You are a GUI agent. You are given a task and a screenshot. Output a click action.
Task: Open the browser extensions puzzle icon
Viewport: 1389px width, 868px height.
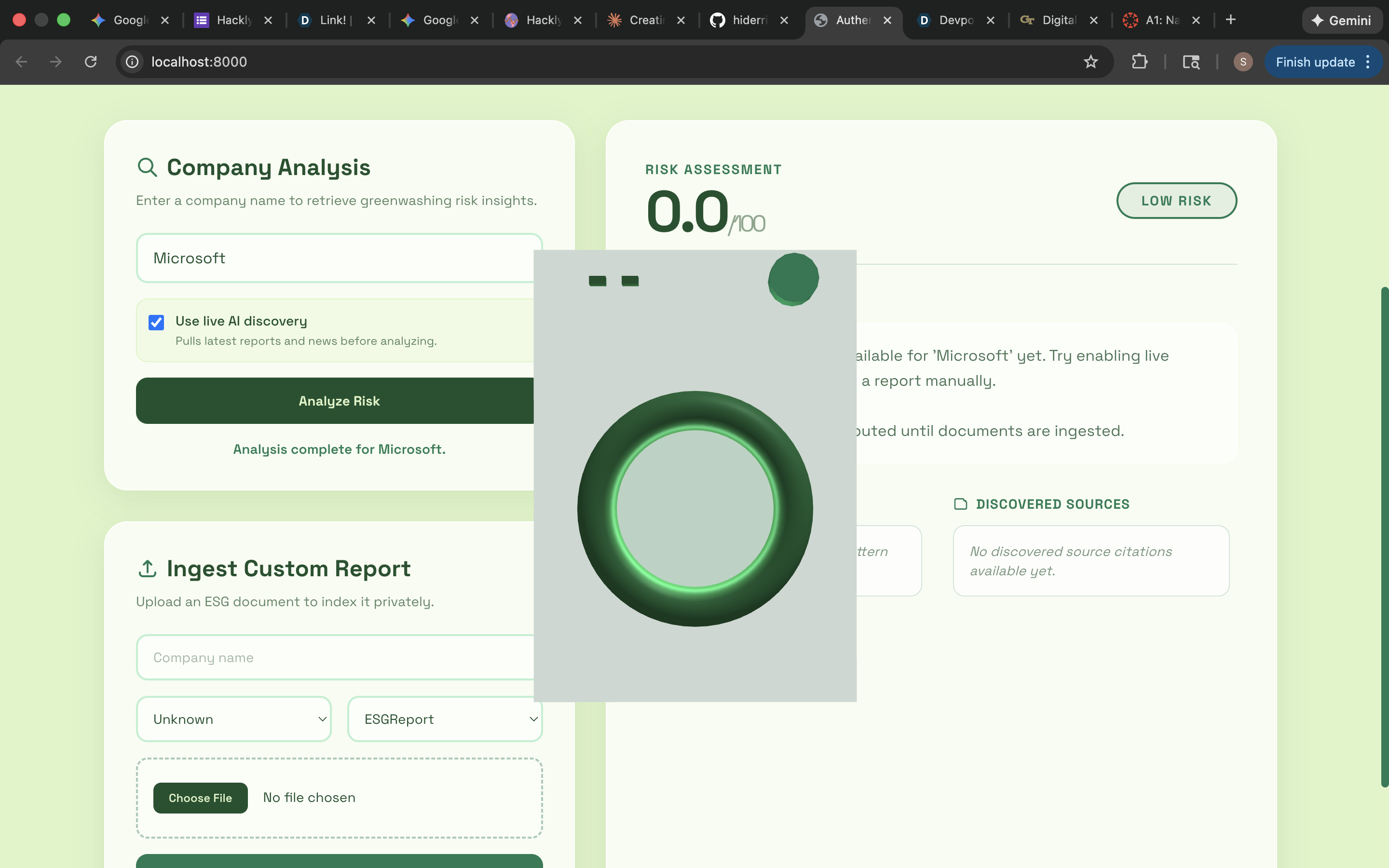(1139, 62)
